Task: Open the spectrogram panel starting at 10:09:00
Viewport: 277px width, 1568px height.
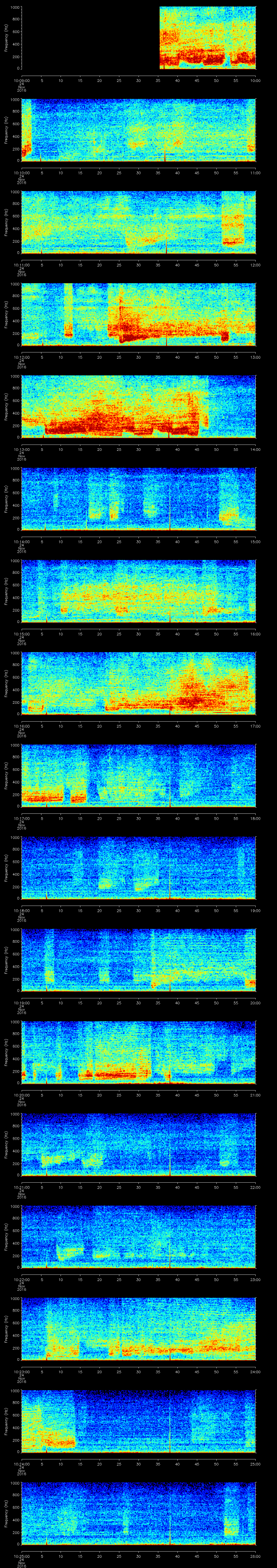Action: click(x=139, y=38)
